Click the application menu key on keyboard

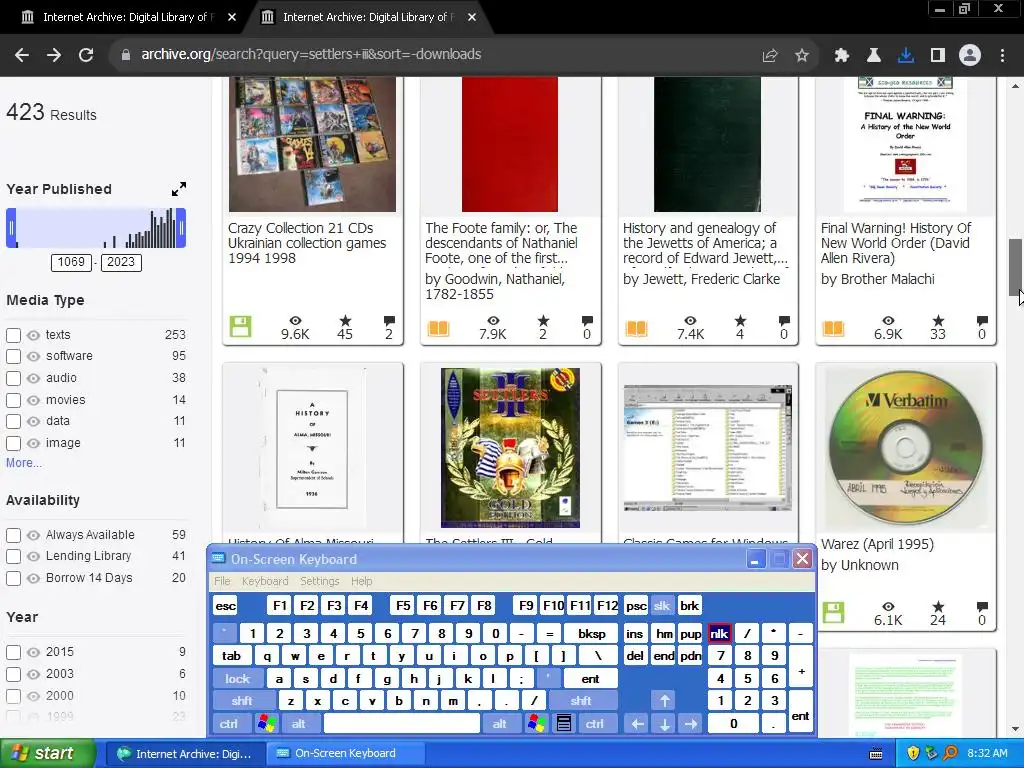(564, 724)
